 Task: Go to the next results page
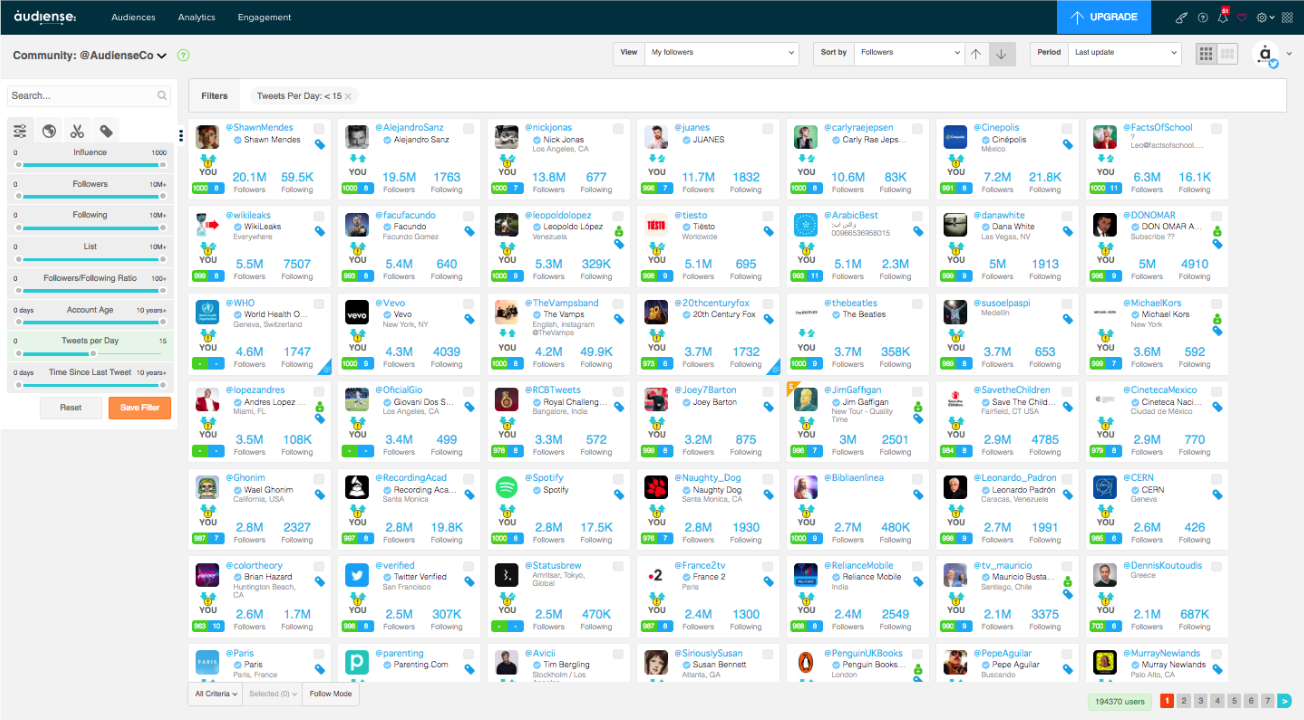[1284, 701]
